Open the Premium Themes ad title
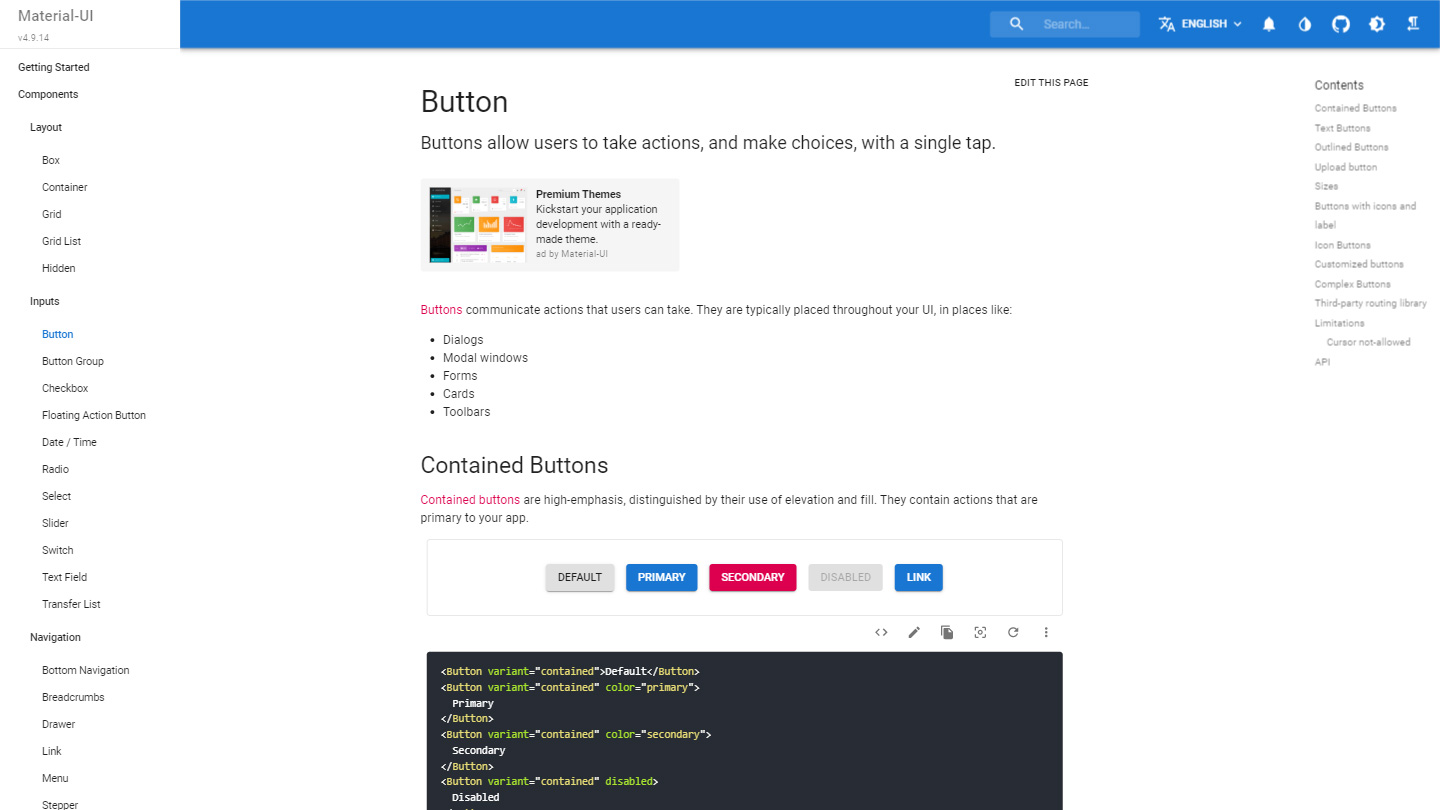The image size is (1440, 810). (x=578, y=194)
